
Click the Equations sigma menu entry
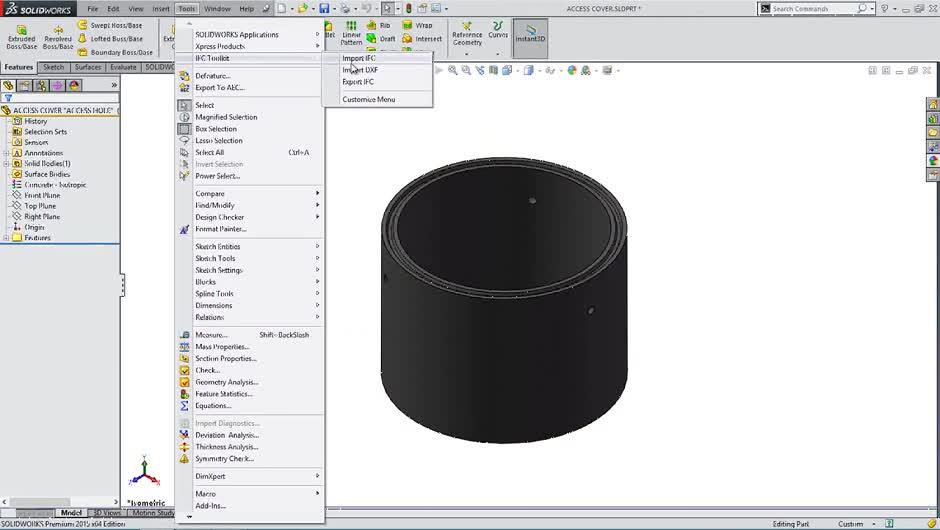coord(213,406)
